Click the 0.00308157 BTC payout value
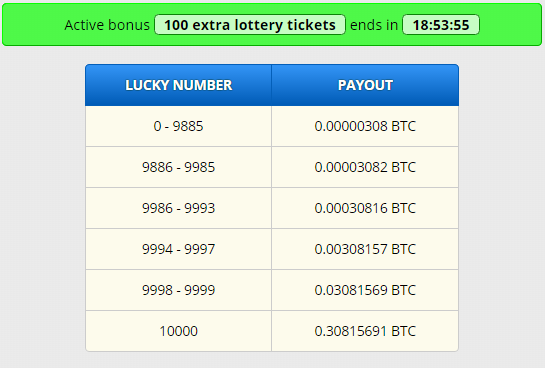The height and width of the screenshot is (368, 545). pyautogui.click(x=365, y=249)
